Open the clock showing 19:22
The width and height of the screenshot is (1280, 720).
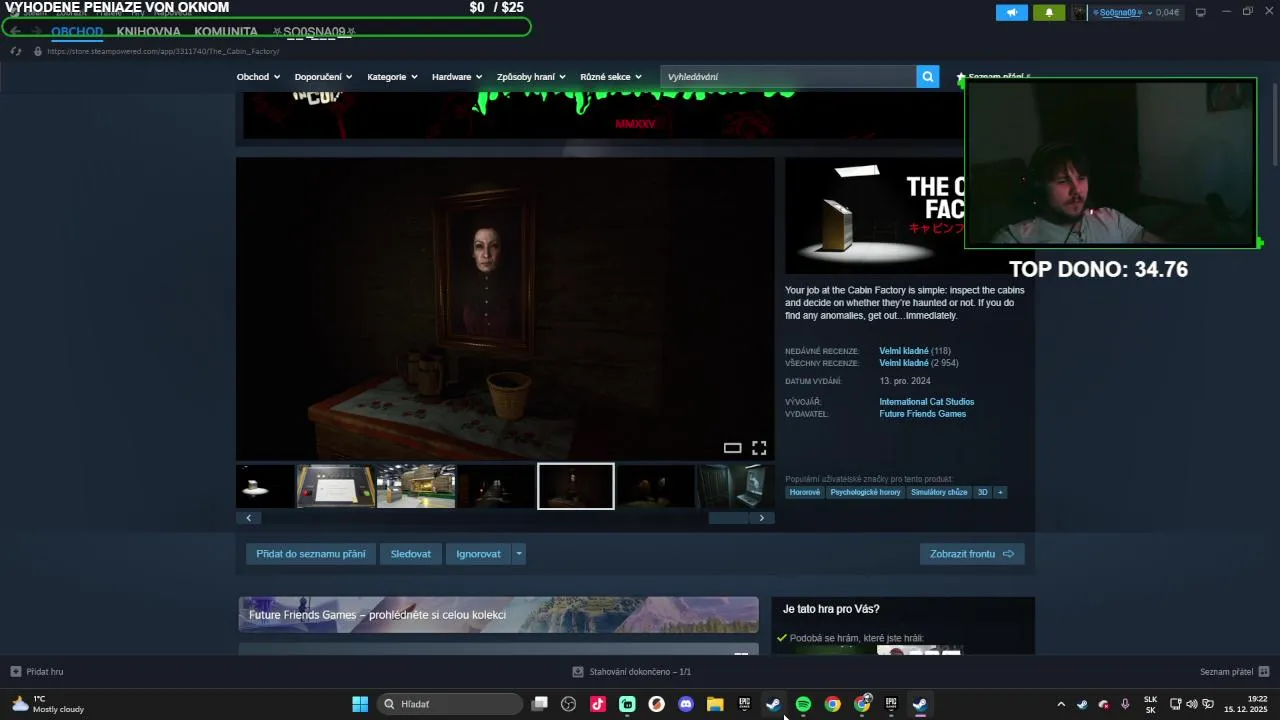point(1245,704)
